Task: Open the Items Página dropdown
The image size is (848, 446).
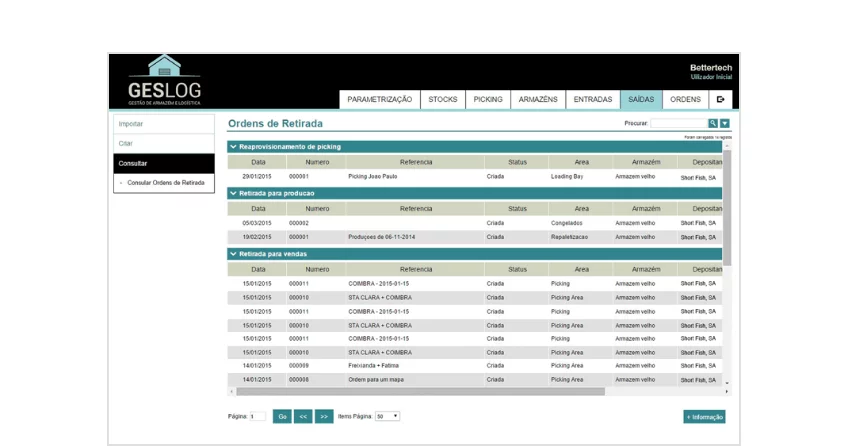Action: 387,416
